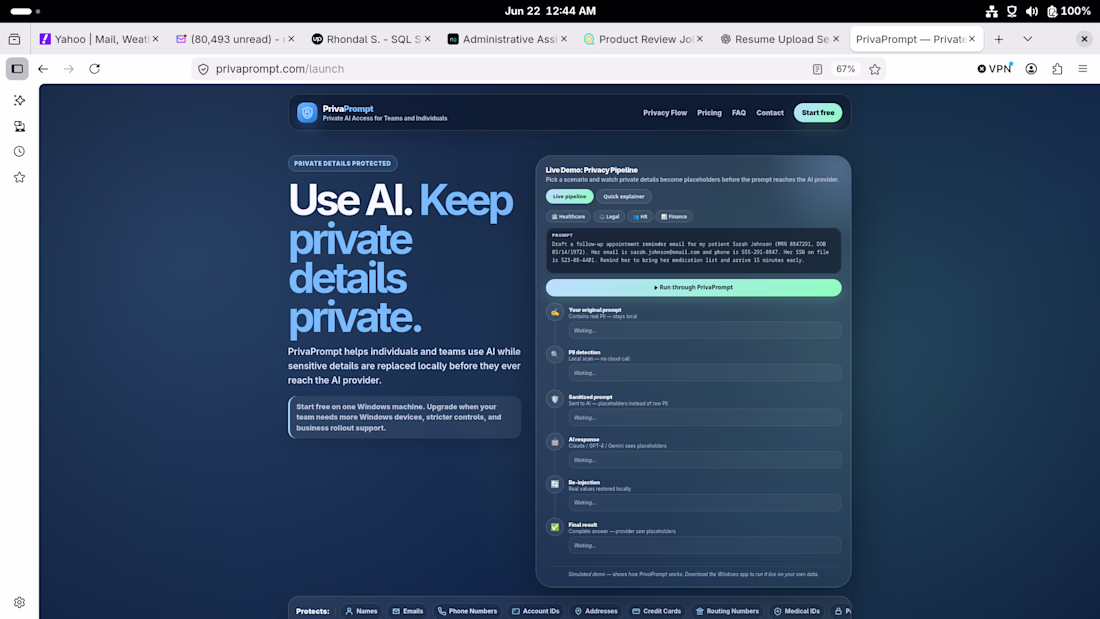1100x619 pixels.
Task: Open a new tab with plus
Action: click(999, 39)
